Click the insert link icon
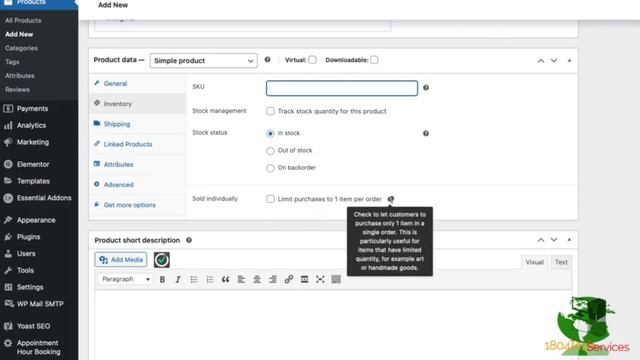The image size is (640, 360). [289, 280]
